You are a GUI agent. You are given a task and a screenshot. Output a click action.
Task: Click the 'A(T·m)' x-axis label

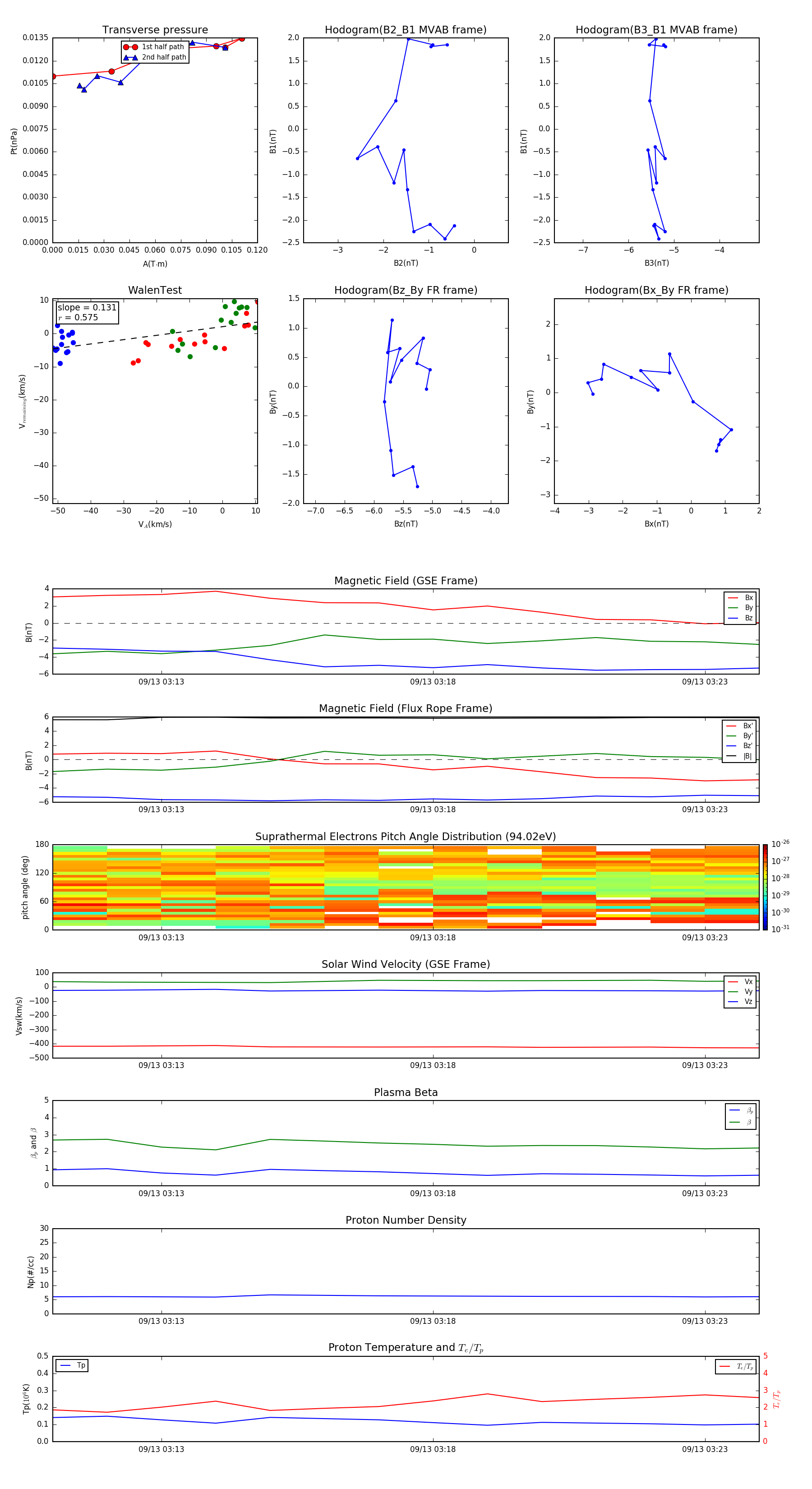(155, 264)
